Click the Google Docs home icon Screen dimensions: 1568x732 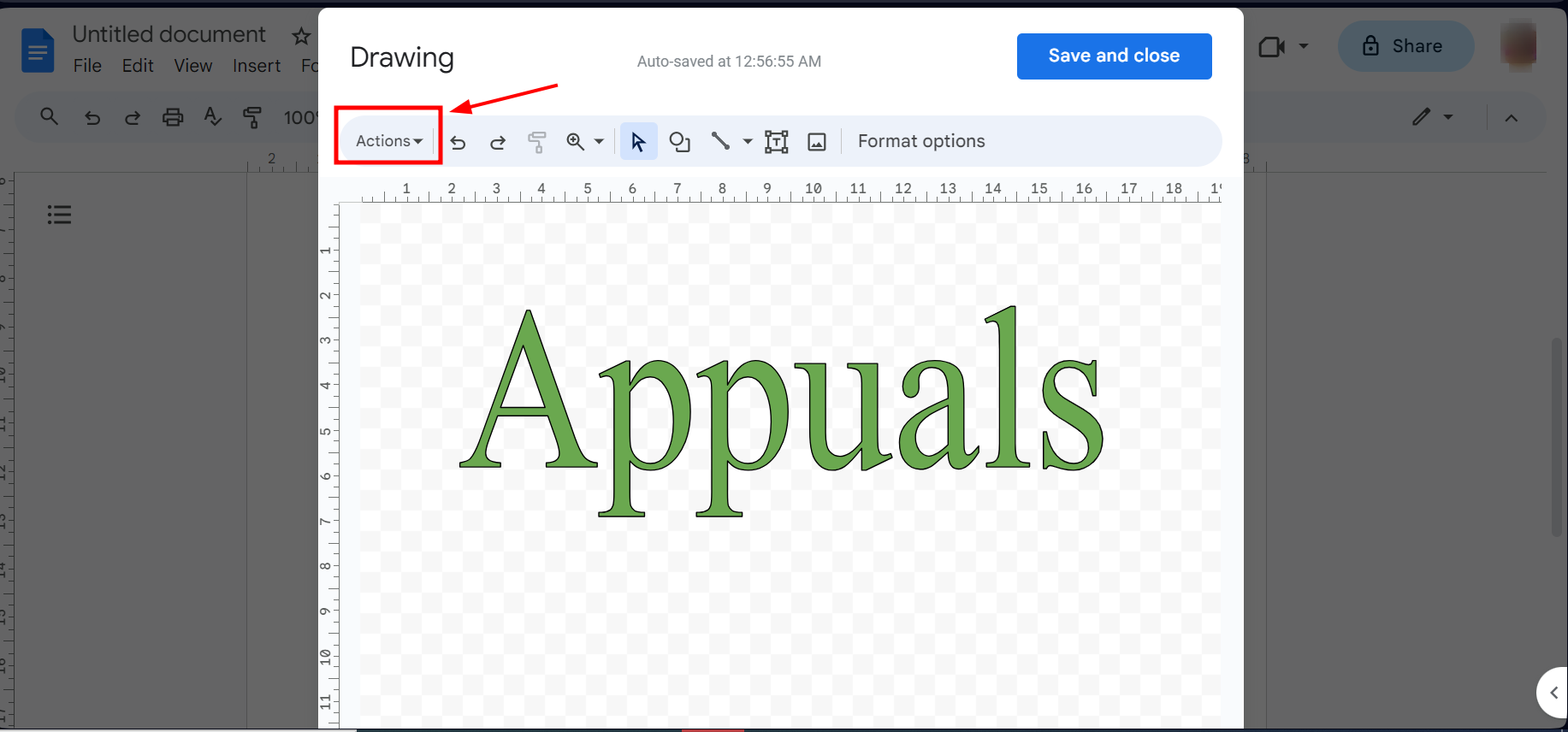coord(38,50)
